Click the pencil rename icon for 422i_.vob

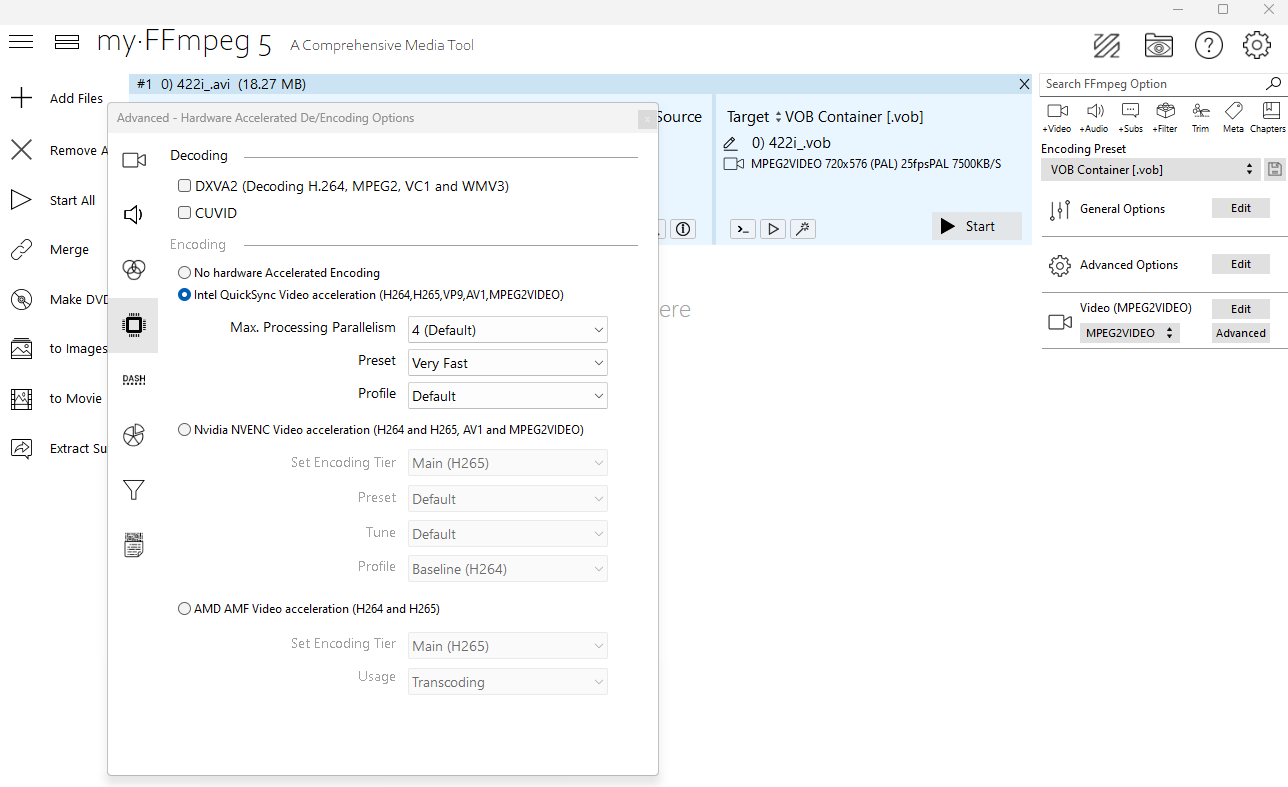pyautogui.click(x=730, y=143)
